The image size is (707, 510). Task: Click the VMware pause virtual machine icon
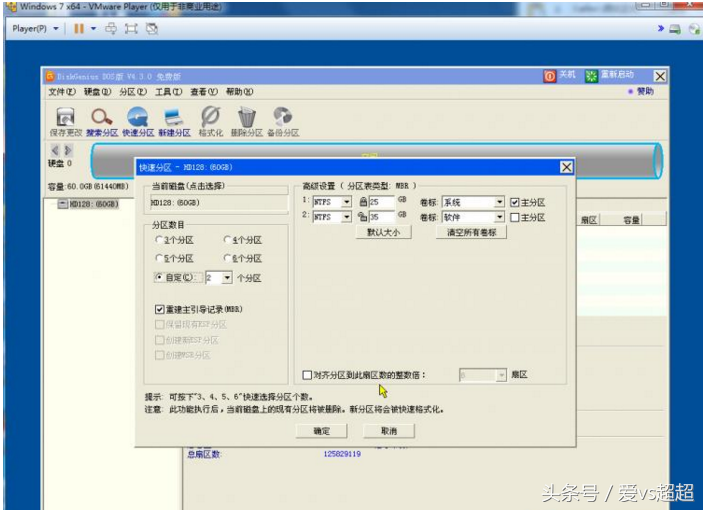[79, 29]
